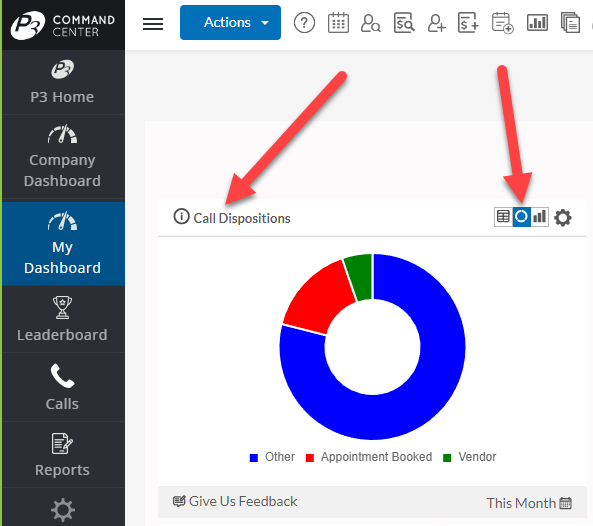This screenshot has width=593, height=526.
Task: Click the documents copy icon in toolbar
Action: [x=570, y=23]
